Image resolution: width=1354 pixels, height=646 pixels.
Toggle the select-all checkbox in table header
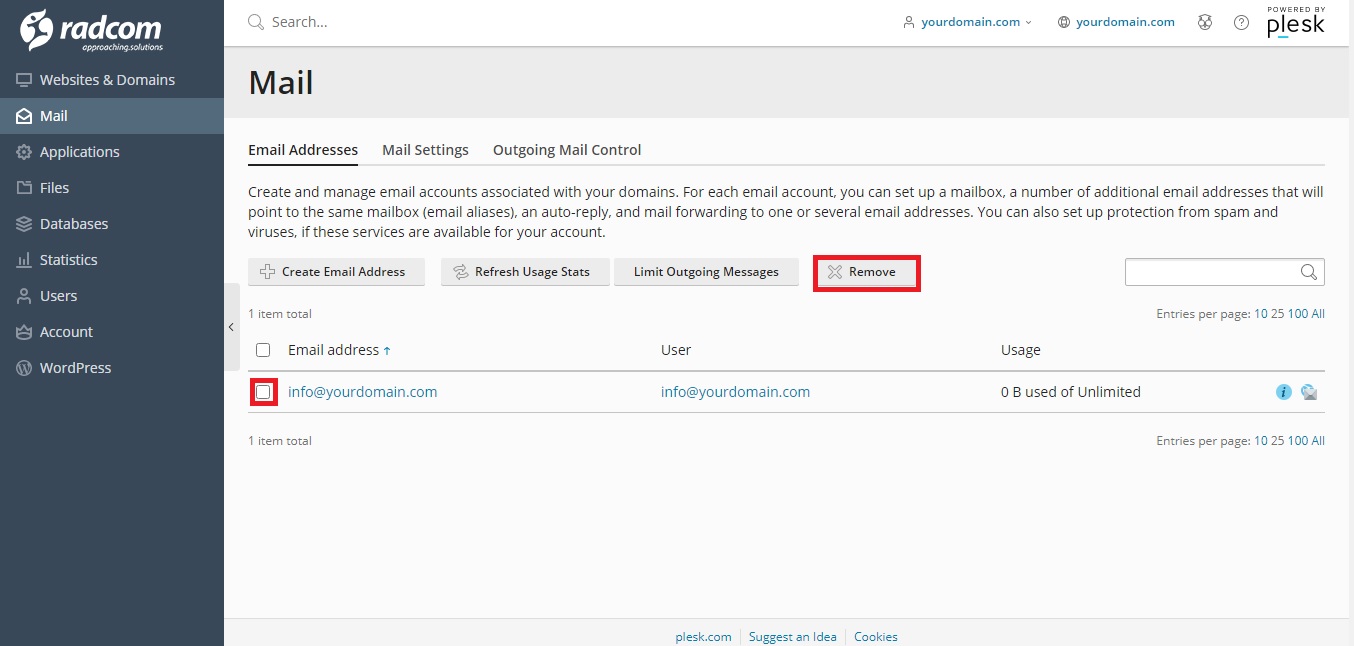[263, 350]
